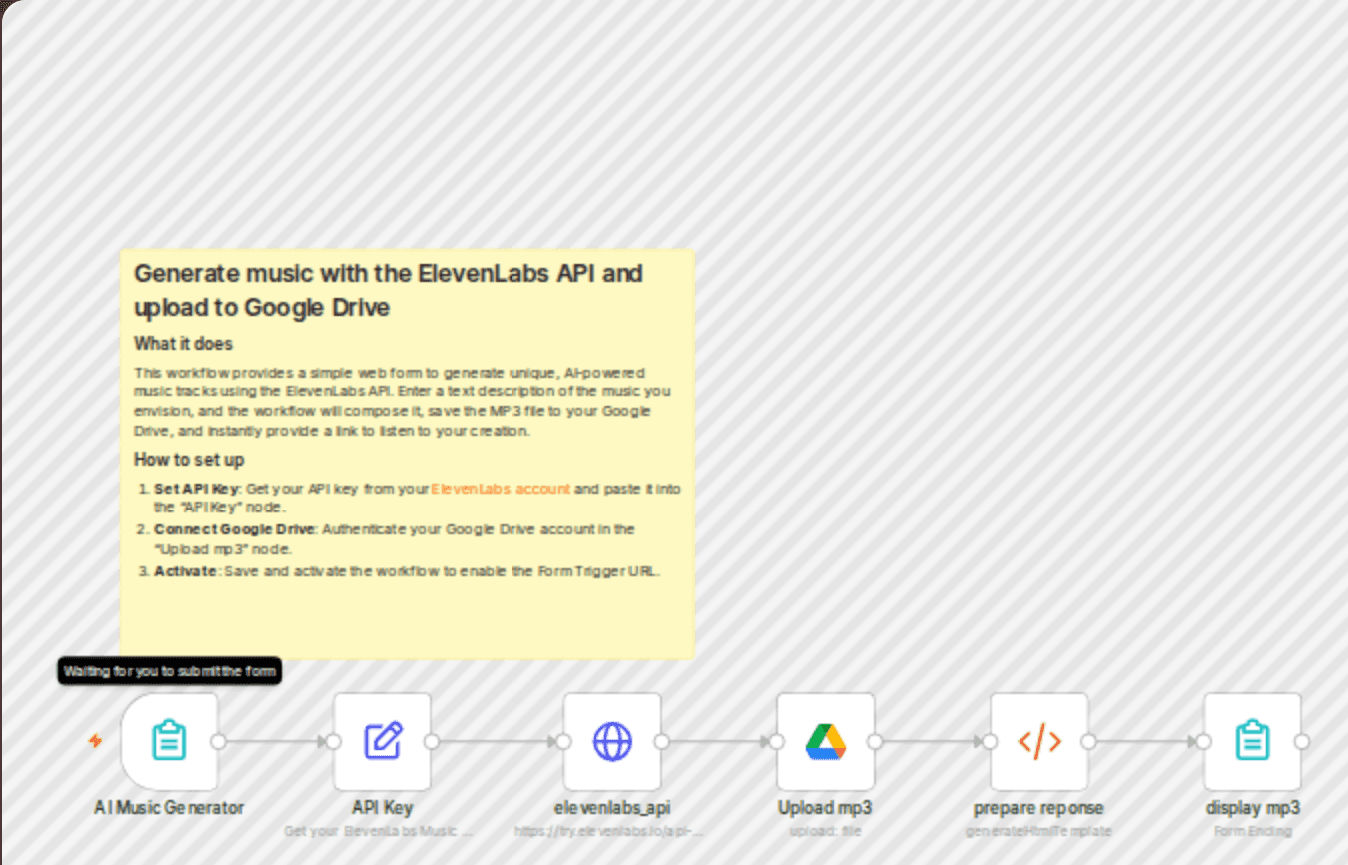The image size is (1348, 865).
Task: Click the 'elevenlabs_api' node label
Action: click(x=612, y=808)
